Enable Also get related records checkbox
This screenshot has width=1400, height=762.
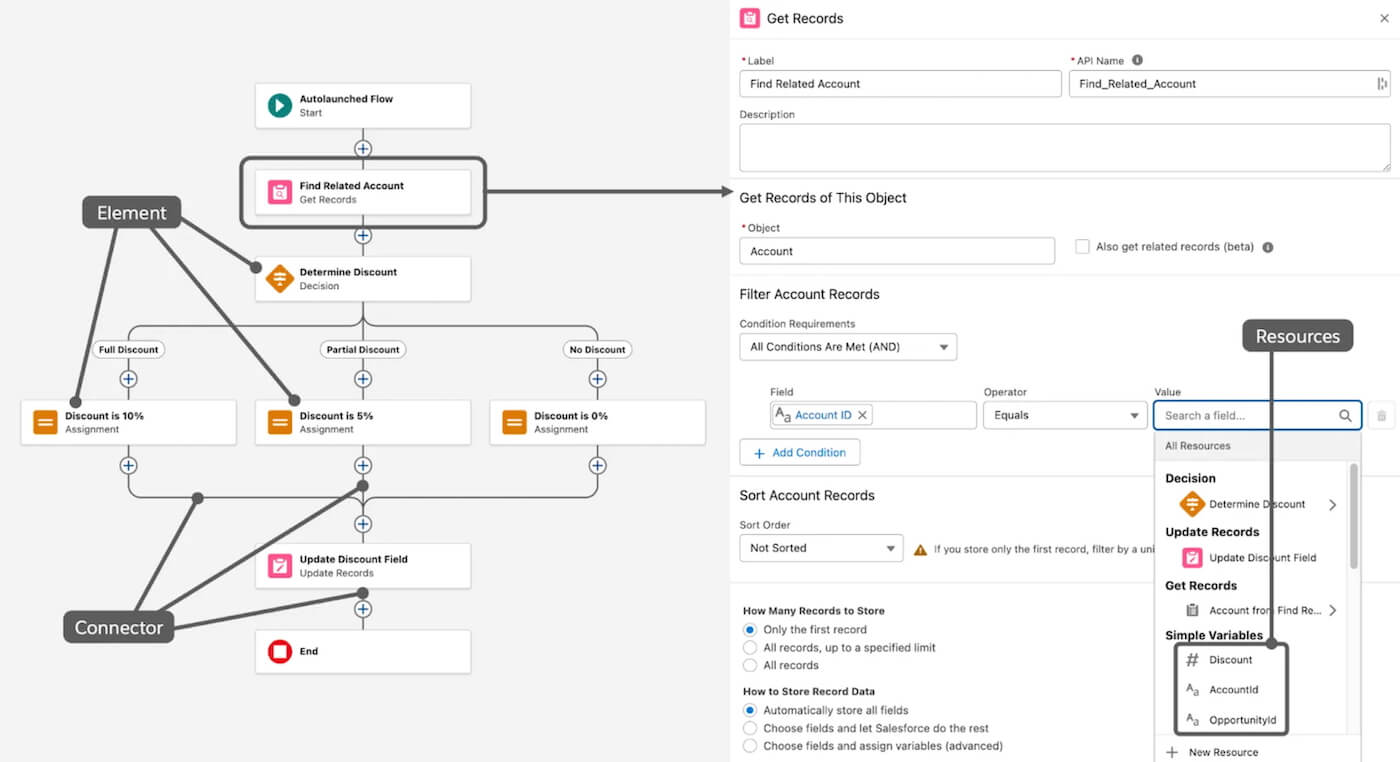[1082, 246]
